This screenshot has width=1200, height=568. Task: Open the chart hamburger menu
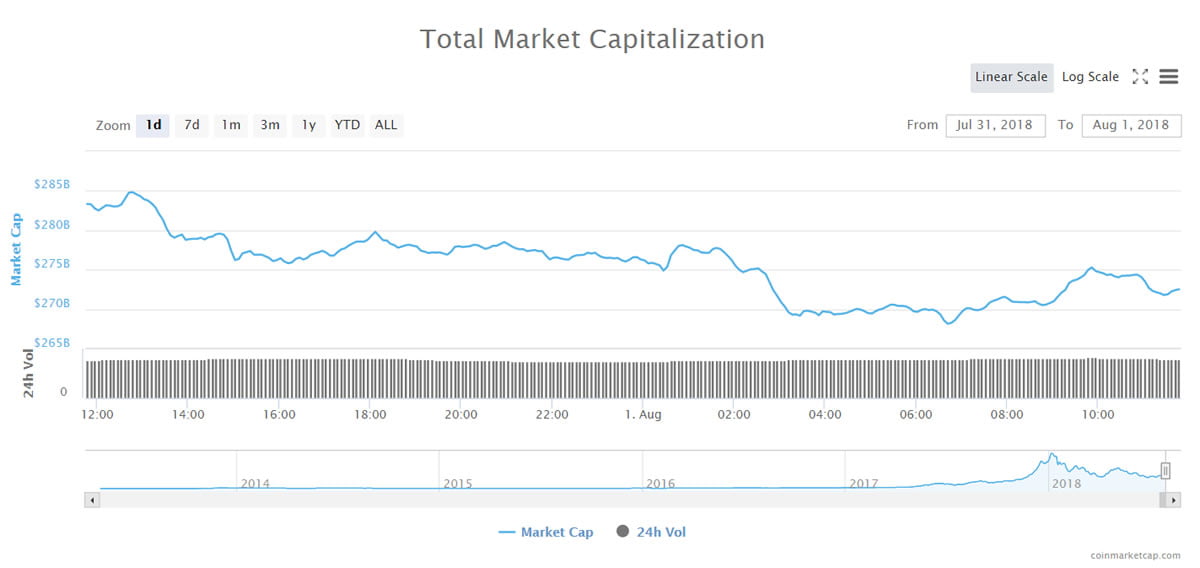1168,77
